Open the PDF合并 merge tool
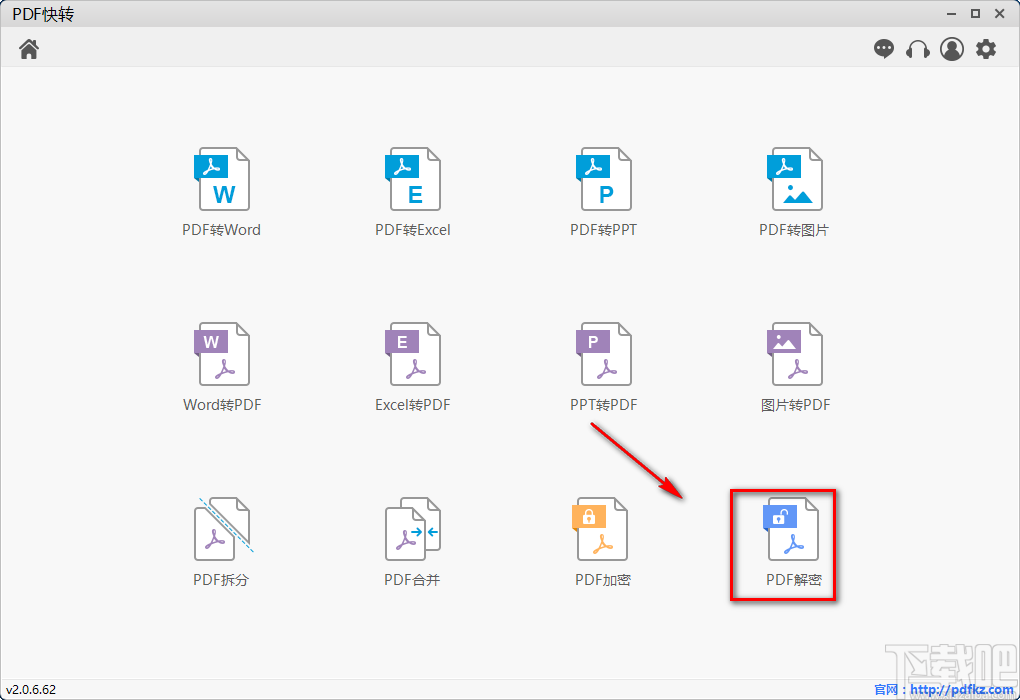Screen dimensions: 1020x700 (x=413, y=529)
